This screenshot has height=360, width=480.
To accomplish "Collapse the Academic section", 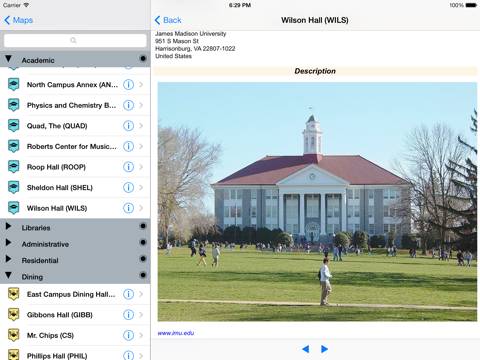I will click(x=9, y=59).
